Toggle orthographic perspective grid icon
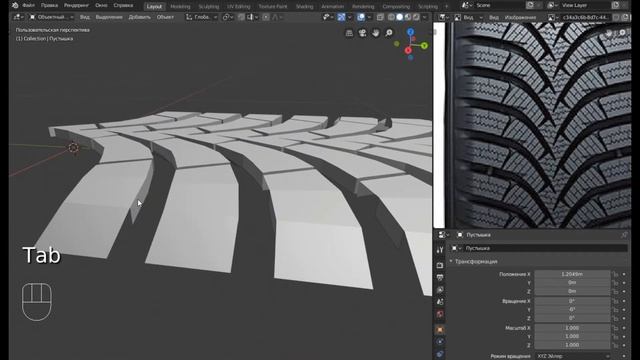Viewport: 640px width, 360px height. [349, 33]
